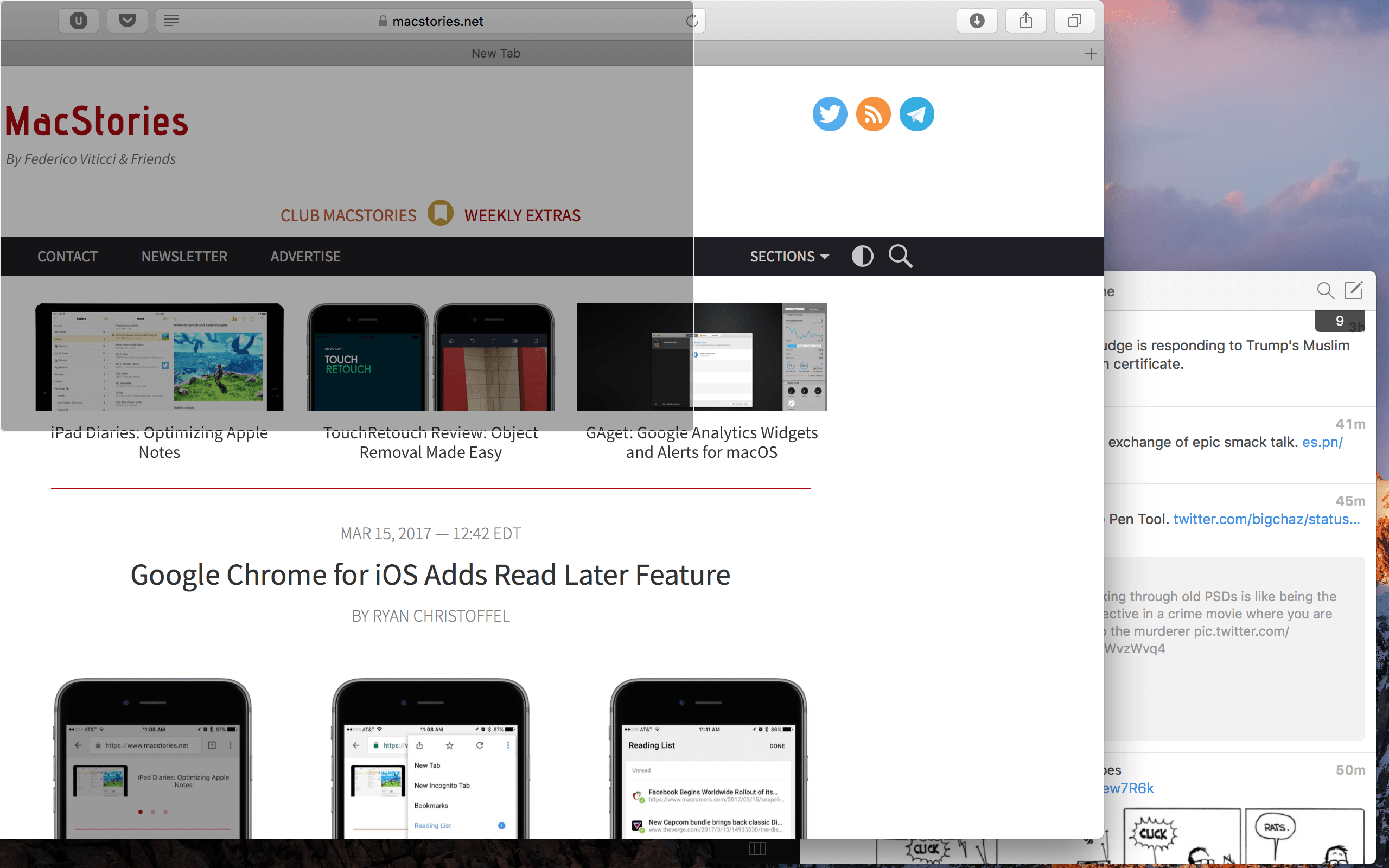Click the ADVERTISE menu item
The image size is (1389, 868).
[305, 256]
